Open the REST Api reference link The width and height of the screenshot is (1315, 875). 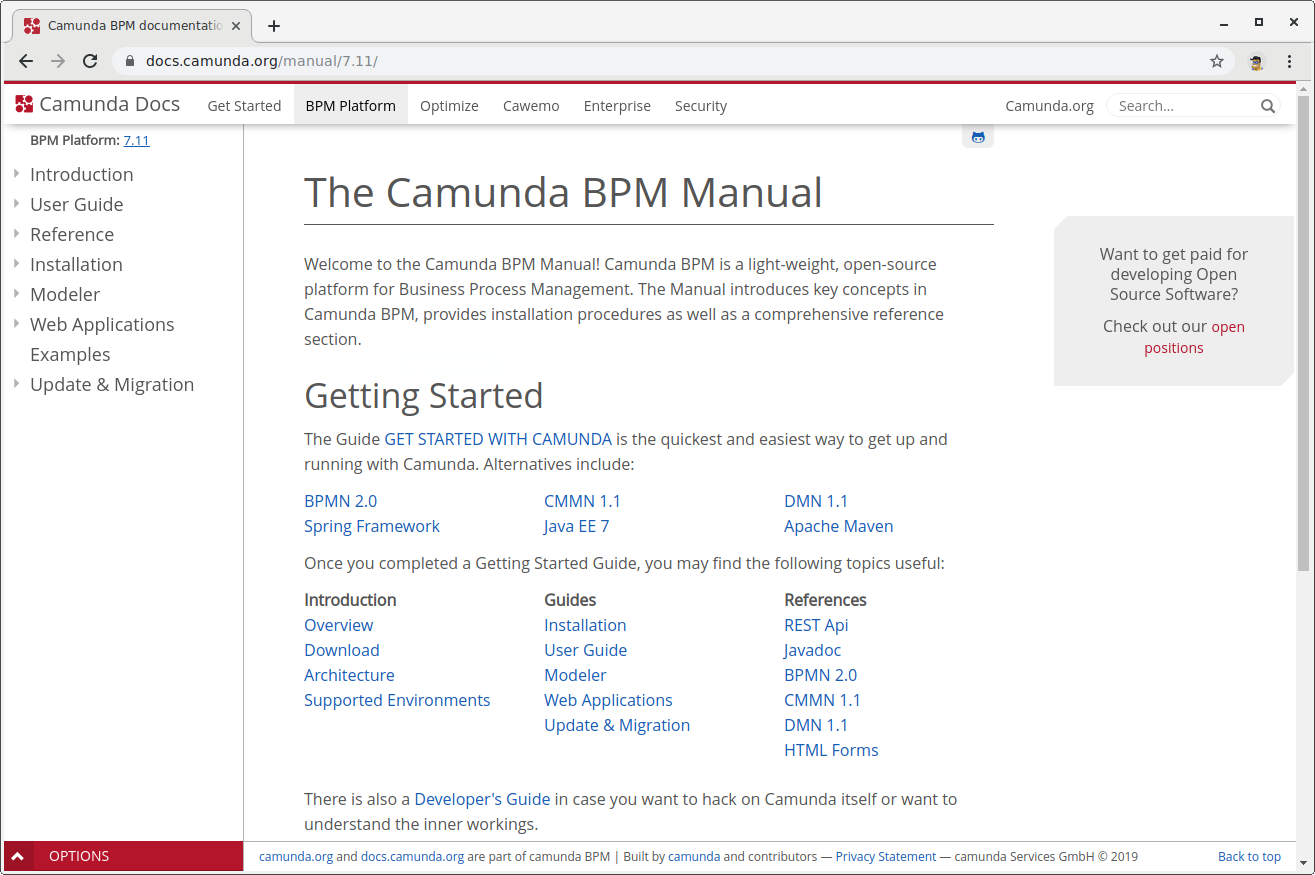816,625
